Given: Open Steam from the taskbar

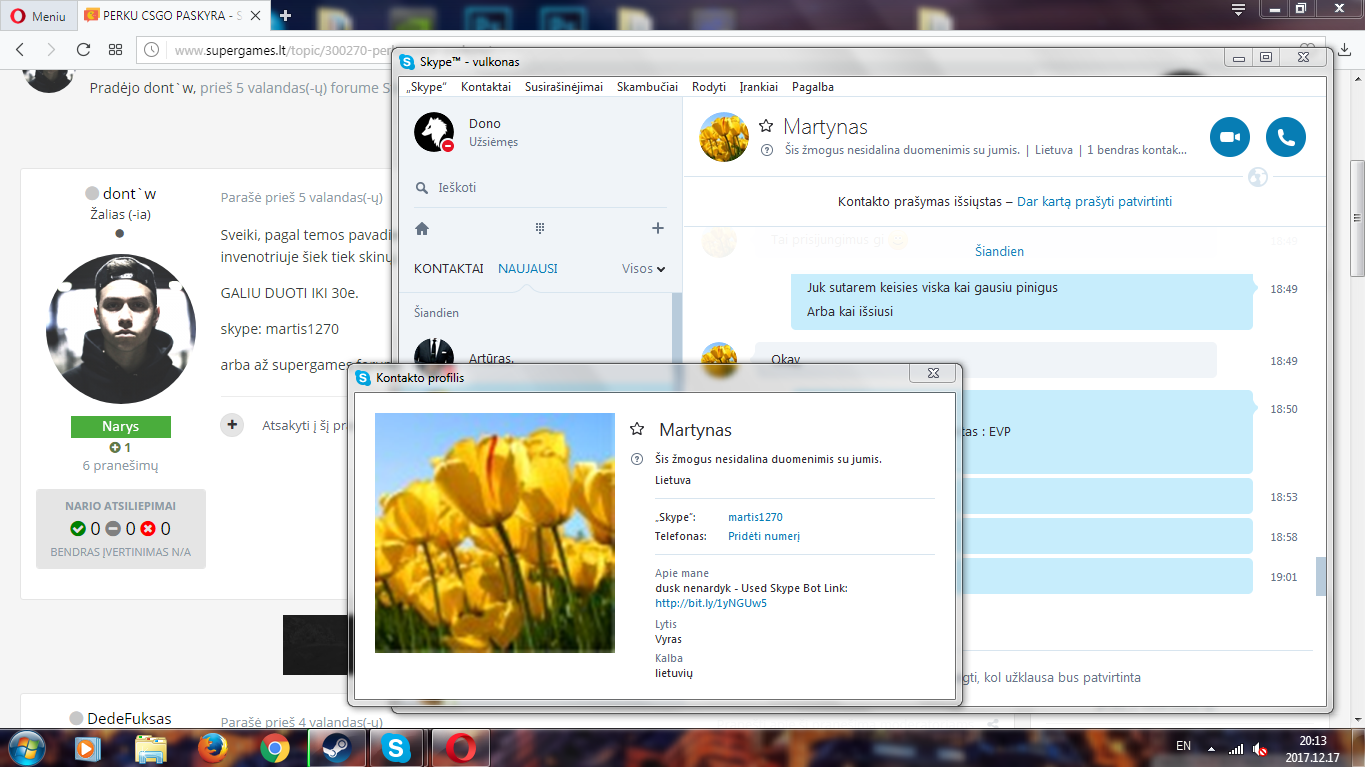Looking at the screenshot, I should pos(336,748).
